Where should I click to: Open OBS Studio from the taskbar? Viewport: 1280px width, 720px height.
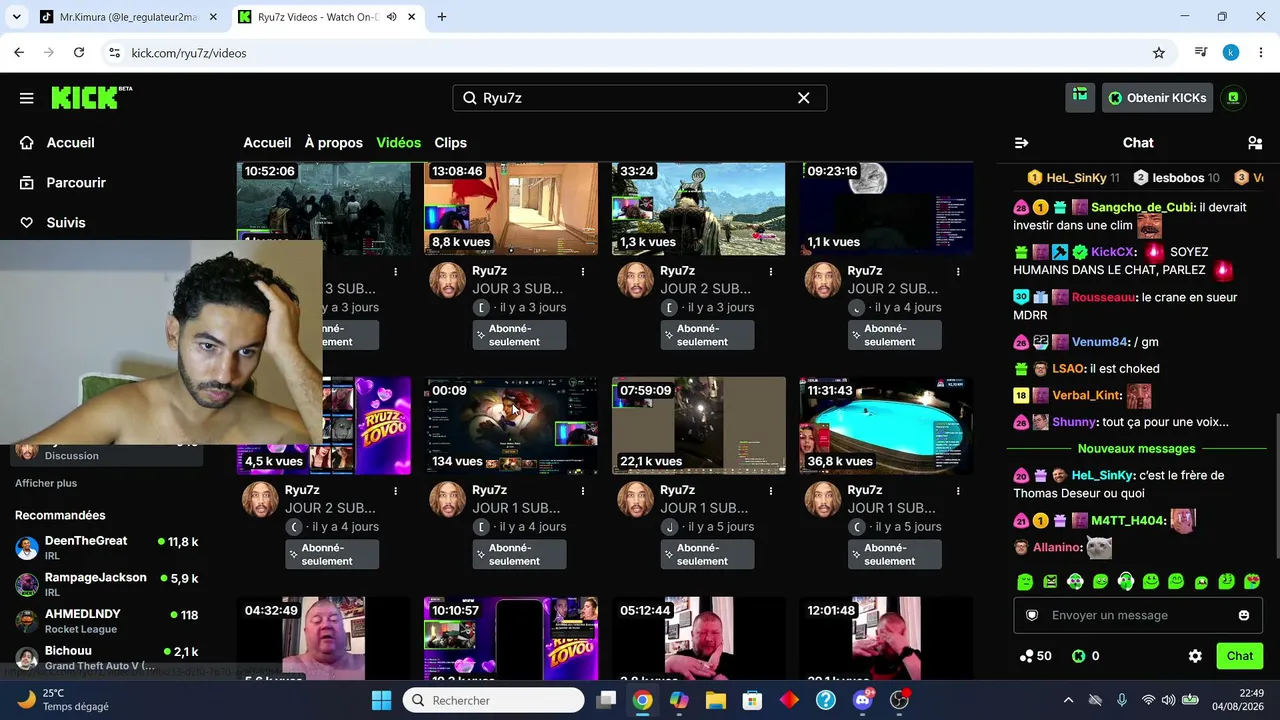900,700
